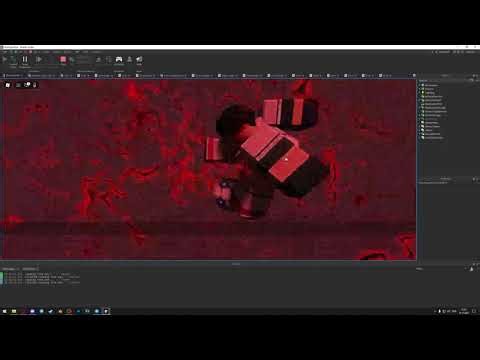Pause the running playtest
The width and height of the screenshot is (480, 360).
pos(25,60)
